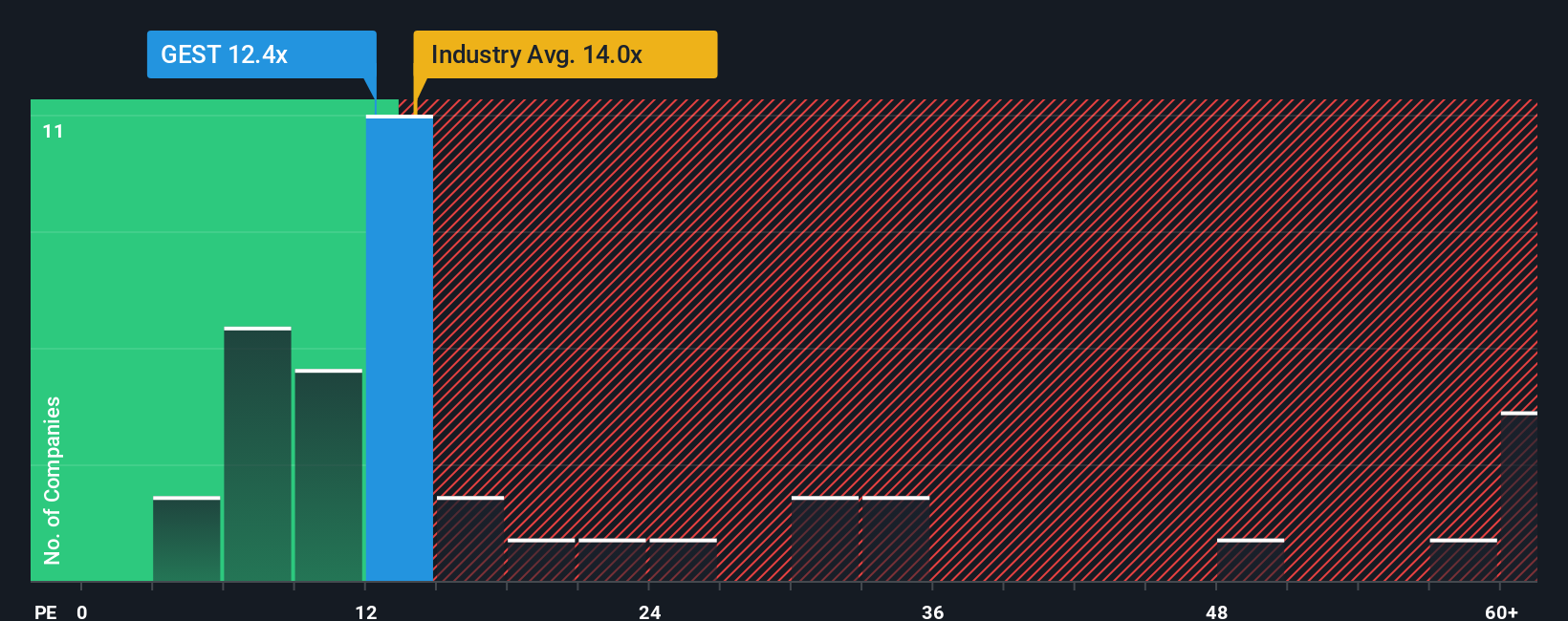The image size is (1568, 621).
Task: Click the bar at PE 48
Action: 1251,560
